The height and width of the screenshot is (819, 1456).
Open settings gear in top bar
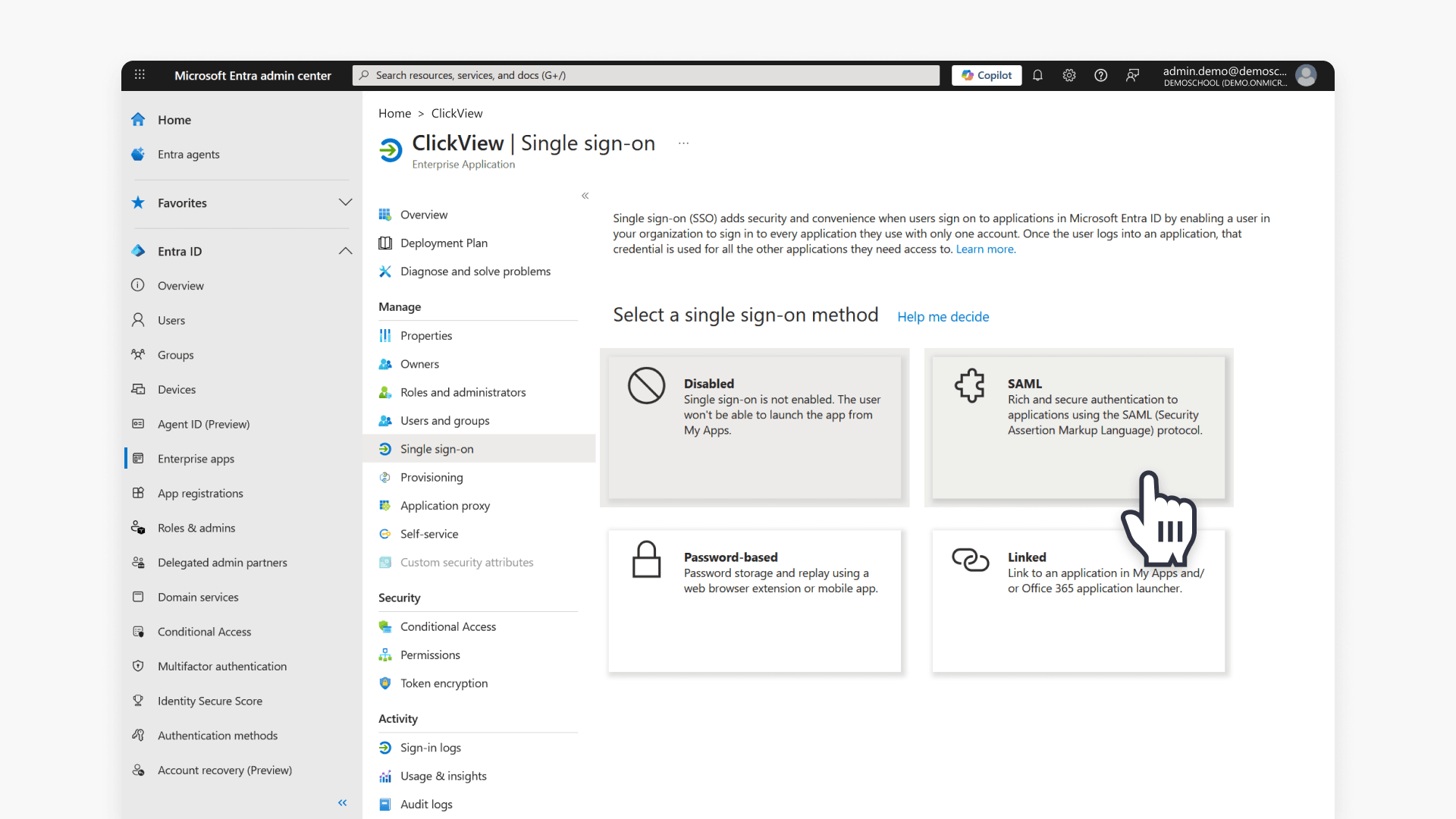[1069, 75]
